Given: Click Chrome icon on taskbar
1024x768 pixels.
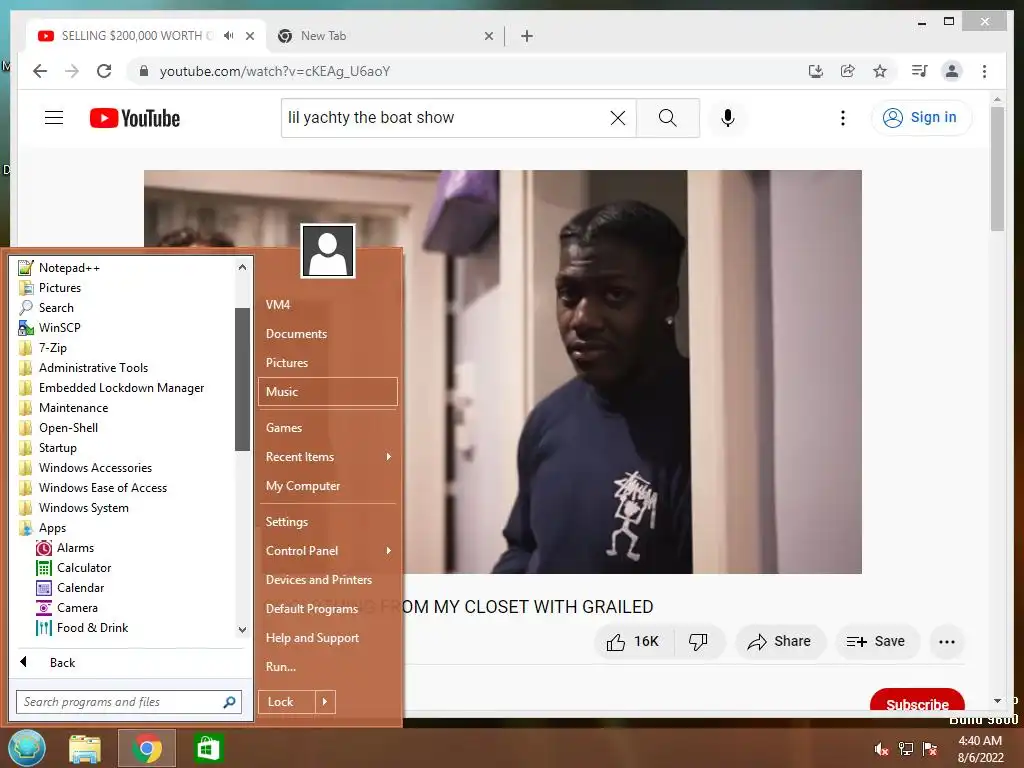Looking at the screenshot, I should [x=147, y=748].
